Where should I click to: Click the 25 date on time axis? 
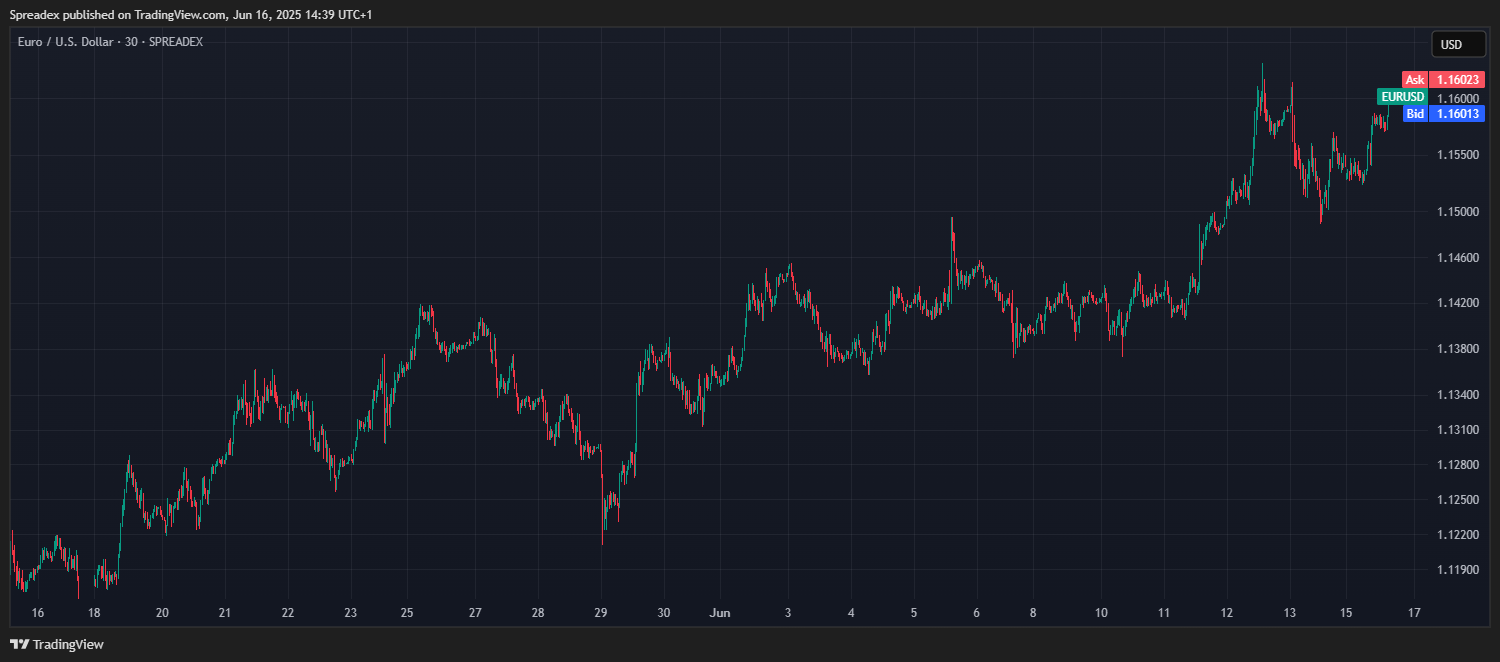[x=407, y=613]
